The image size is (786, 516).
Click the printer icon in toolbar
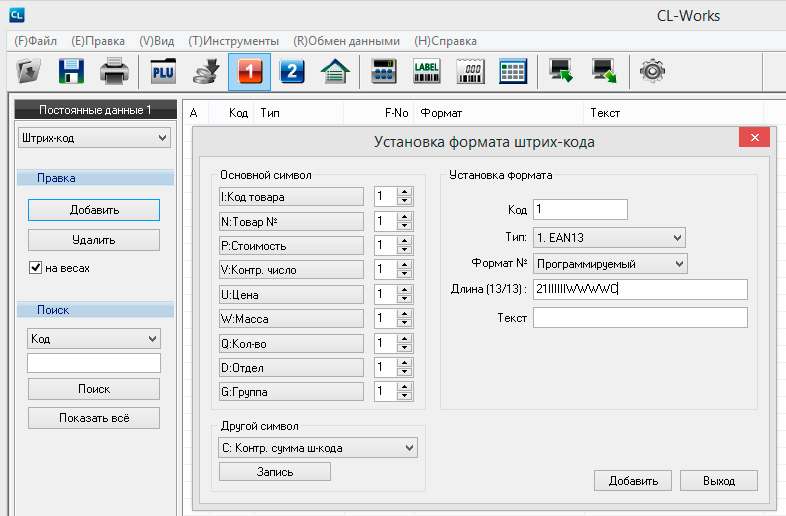click(113, 71)
